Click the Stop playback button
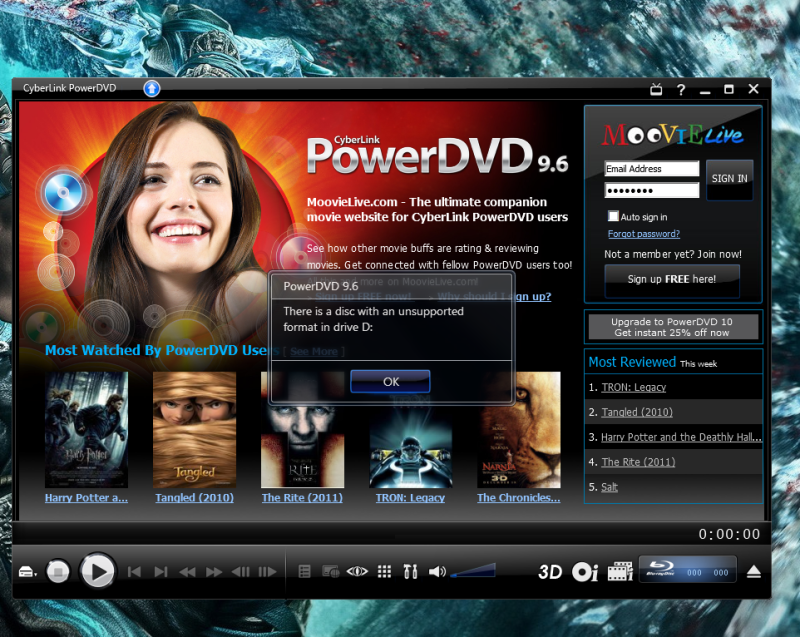Image resolution: width=800 pixels, height=637 pixels. click(x=58, y=571)
